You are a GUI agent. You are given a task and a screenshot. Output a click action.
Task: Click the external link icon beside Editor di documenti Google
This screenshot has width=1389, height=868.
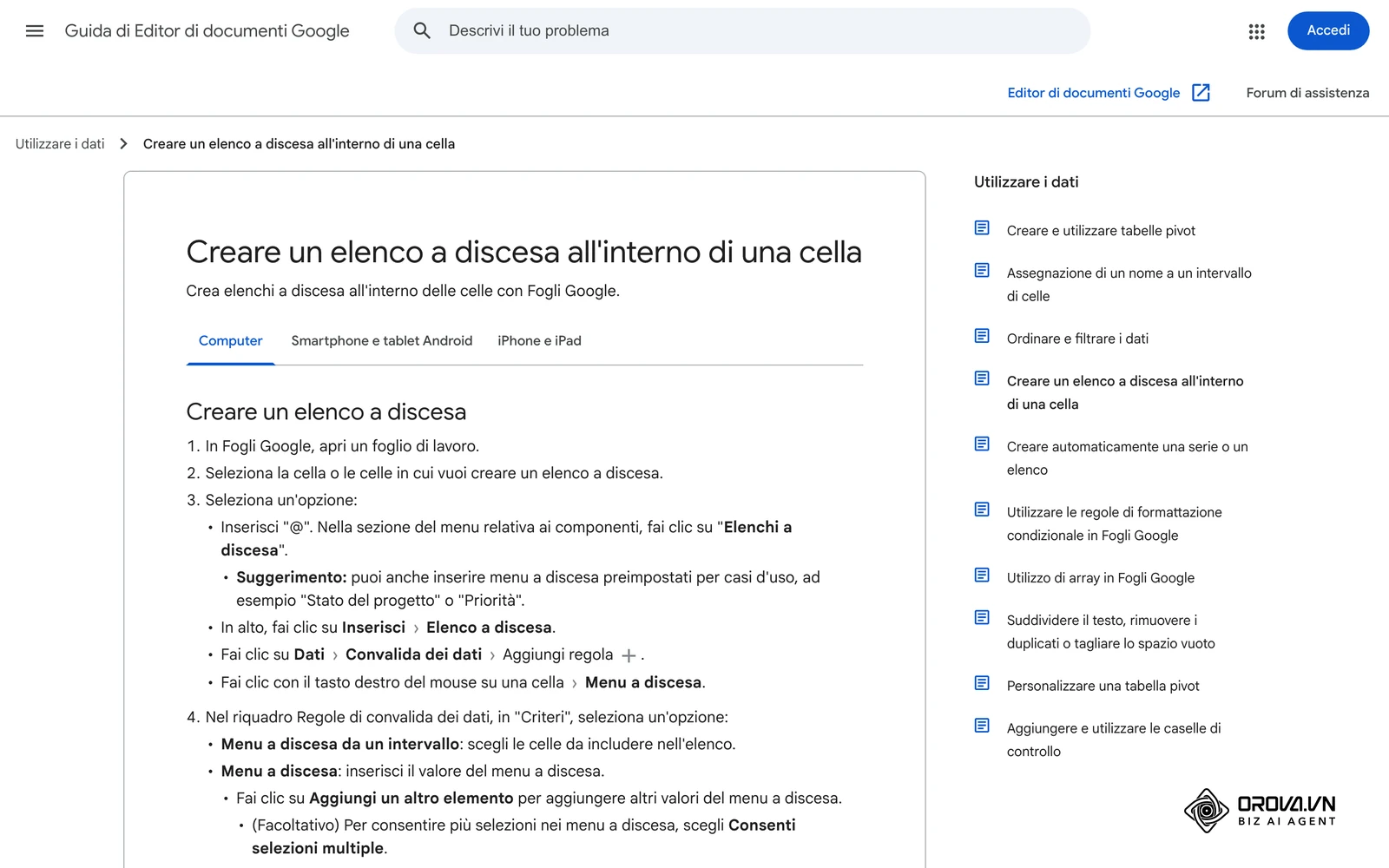click(1201, 93)
